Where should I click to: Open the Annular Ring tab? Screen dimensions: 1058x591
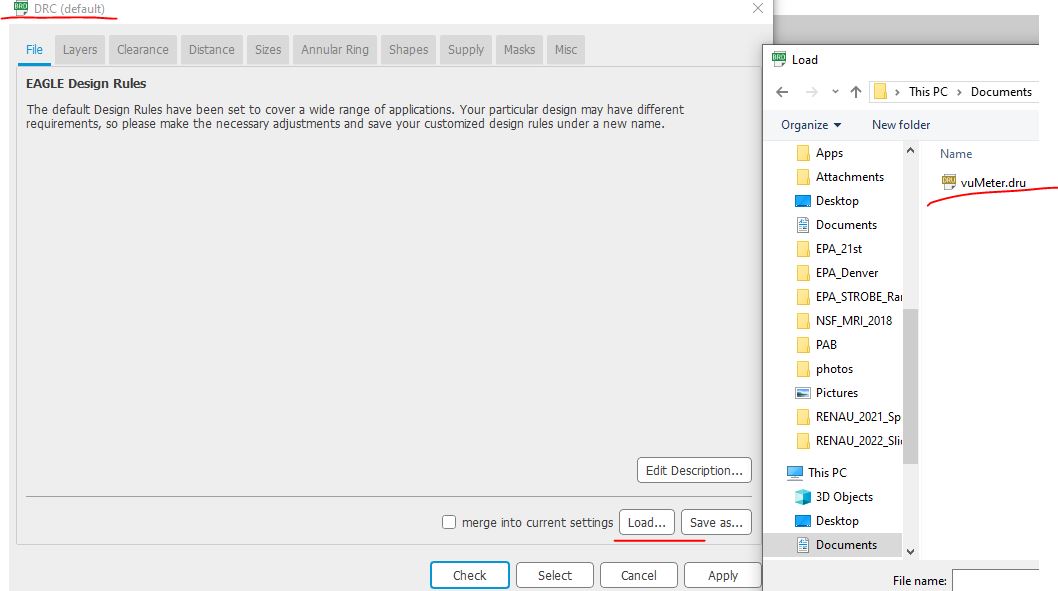coord(335,50)
